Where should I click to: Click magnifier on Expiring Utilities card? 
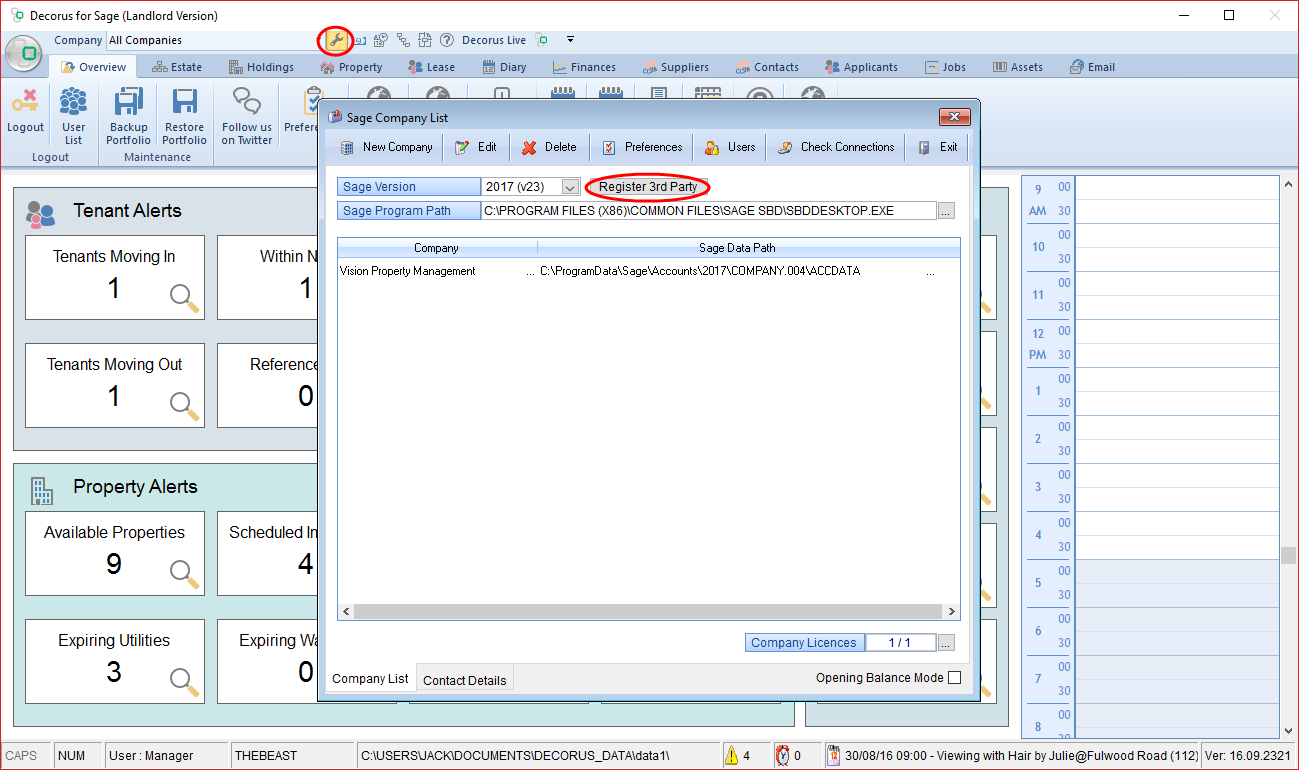pyautogui.click(x=184, y=681)
